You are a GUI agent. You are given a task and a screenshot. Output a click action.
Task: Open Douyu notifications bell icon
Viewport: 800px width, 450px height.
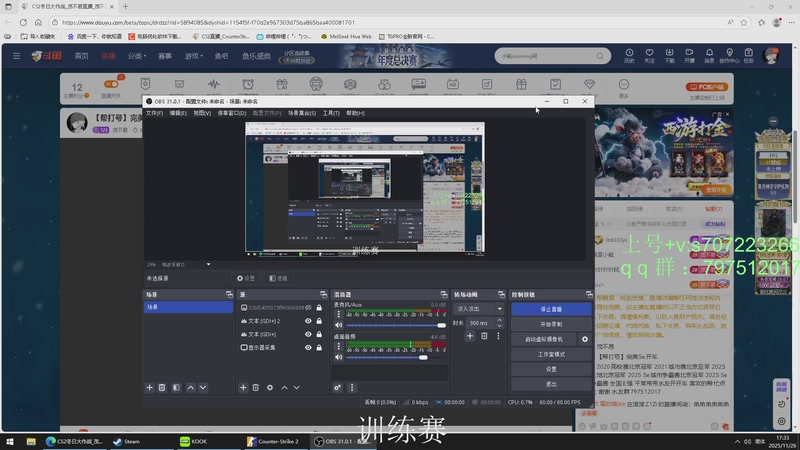click(x=709, y=55)
